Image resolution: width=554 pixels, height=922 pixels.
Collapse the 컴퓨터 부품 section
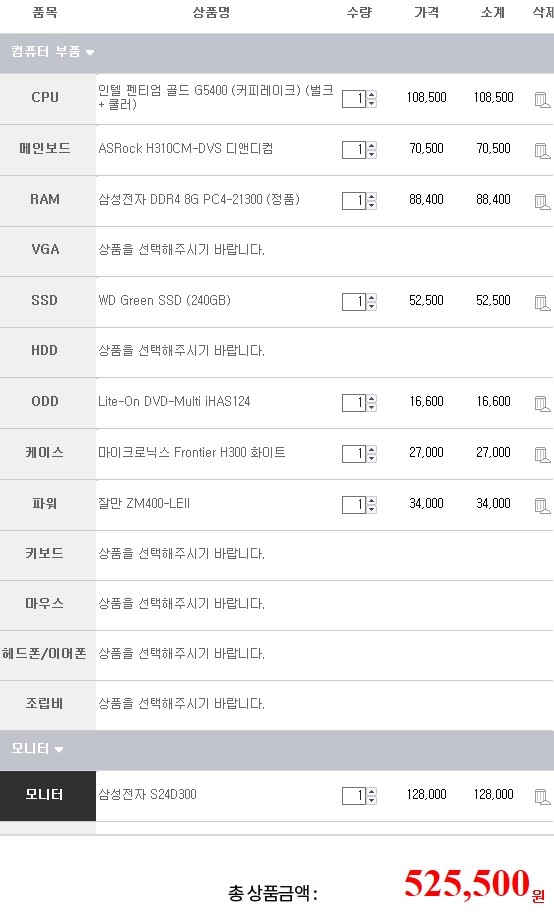point(52,52)
